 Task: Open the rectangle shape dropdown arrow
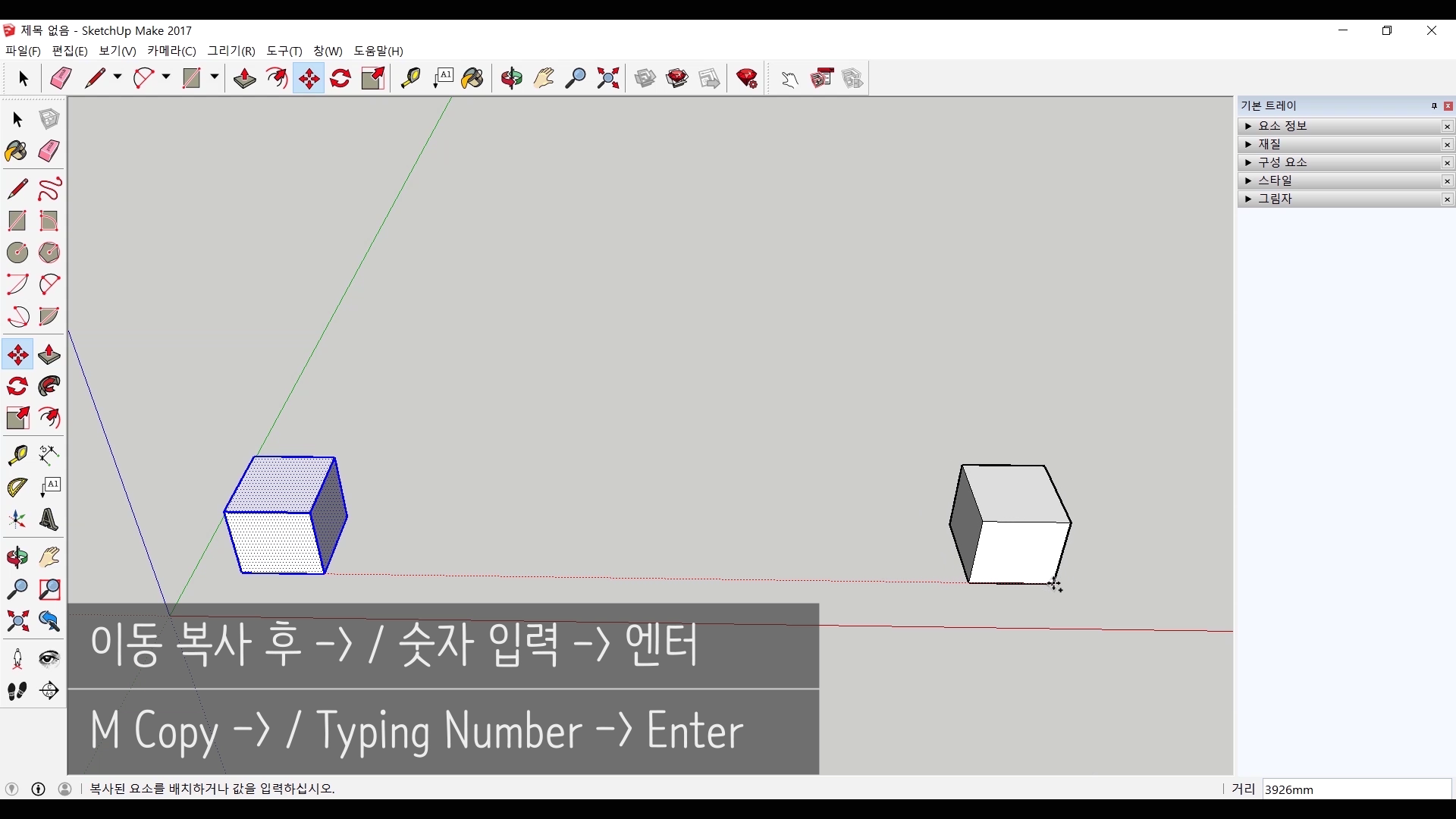(215, 77)
